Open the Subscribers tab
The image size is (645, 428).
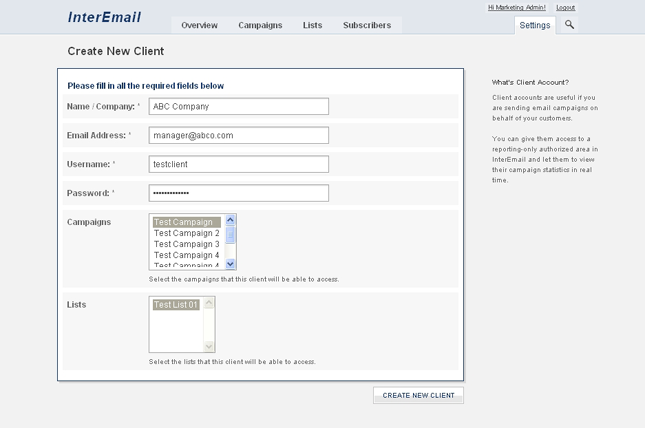pos(367,25)
